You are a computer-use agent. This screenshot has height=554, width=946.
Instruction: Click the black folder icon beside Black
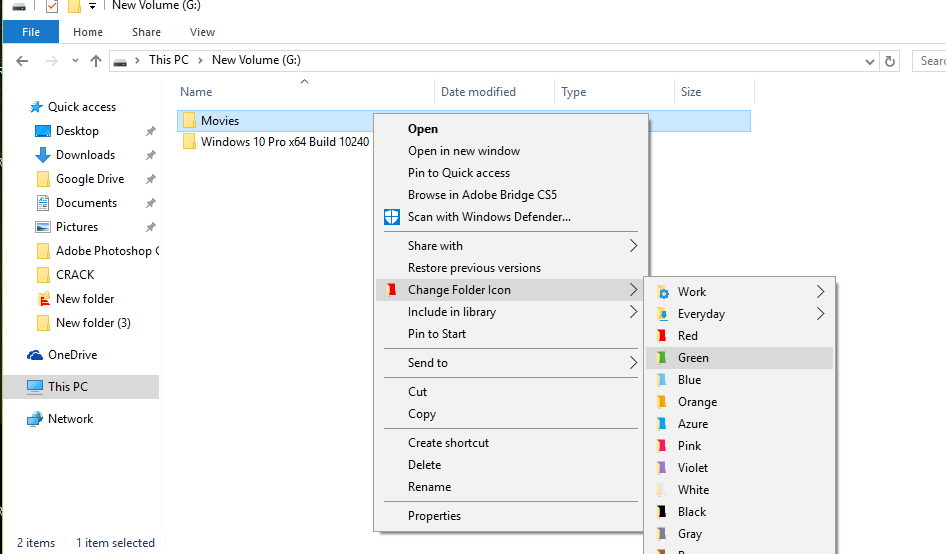pos(661,512)
